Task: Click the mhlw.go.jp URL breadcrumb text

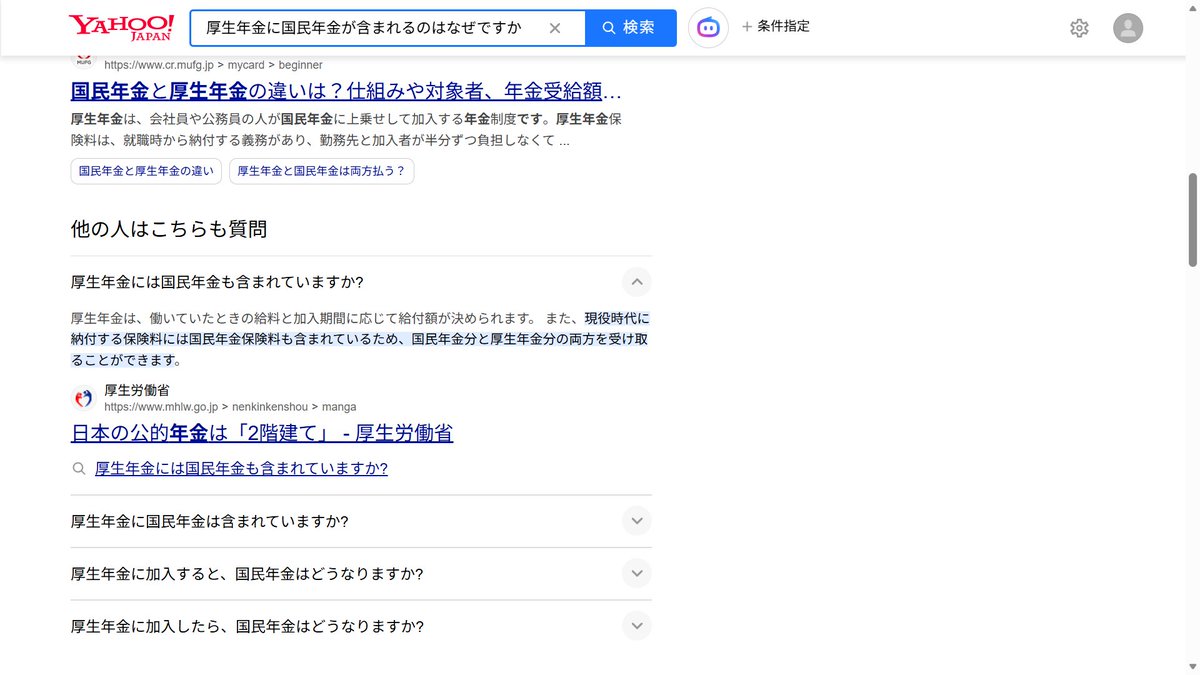Action: pyautogui.click(x=230, y=407)
